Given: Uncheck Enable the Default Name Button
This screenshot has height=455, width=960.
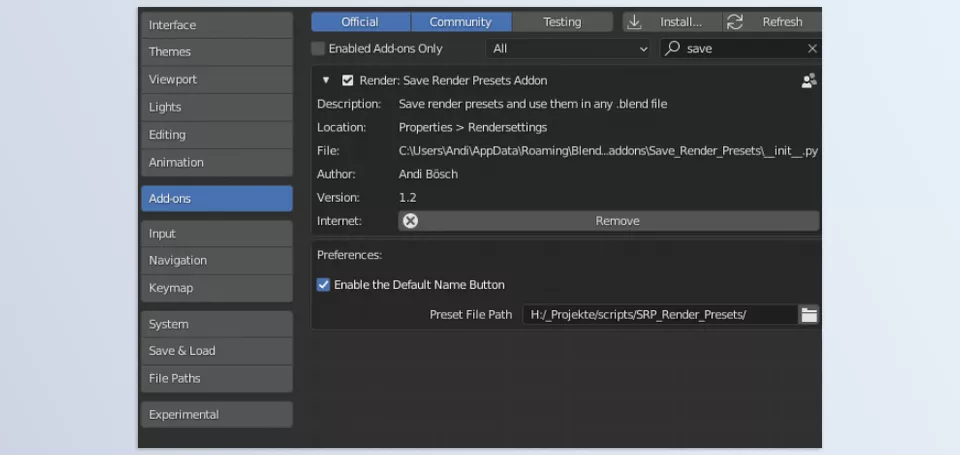Looking at the screenshot, I should pyautogui.click(x=323, y=285).
